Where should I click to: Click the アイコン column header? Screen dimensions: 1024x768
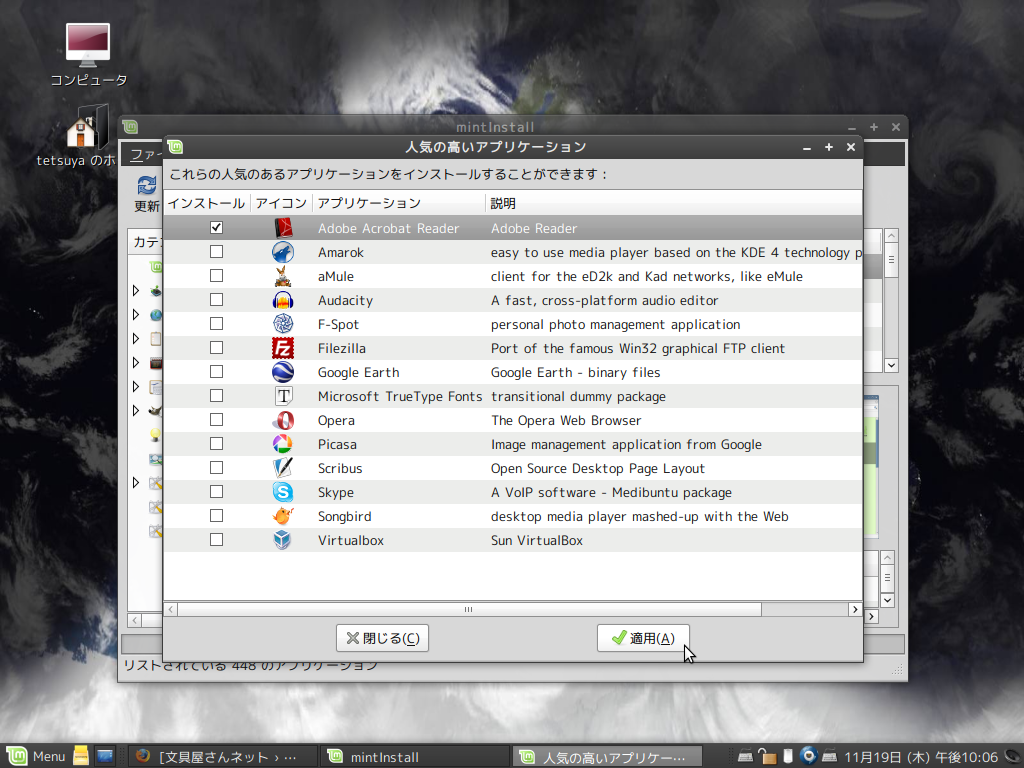coord(281,203)
